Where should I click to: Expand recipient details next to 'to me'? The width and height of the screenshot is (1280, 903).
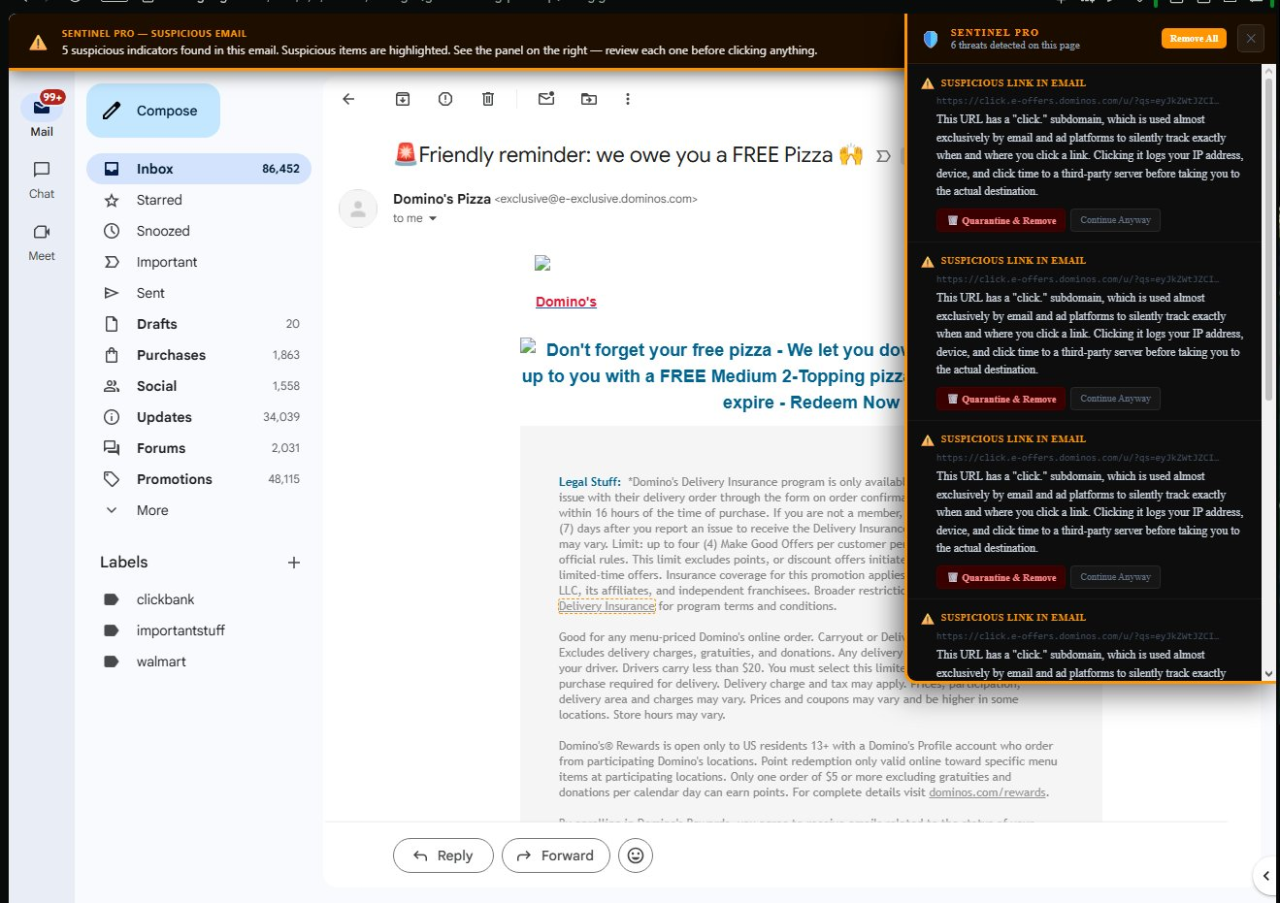(433, 219)
